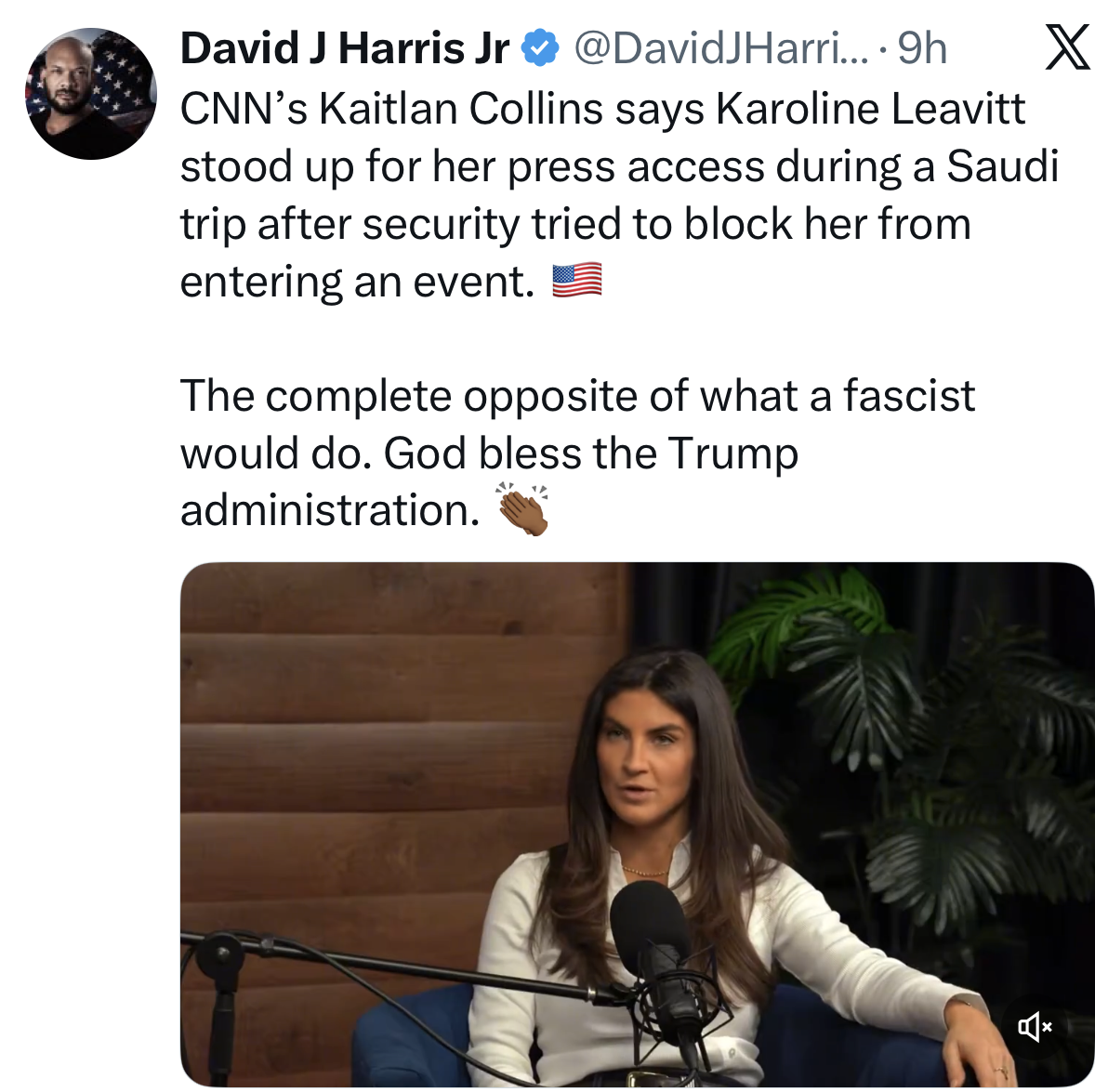The image size is (1095, 1092).
Task: Open David J Harris Jr's profile avatar
Action: [x=91, y=94]
